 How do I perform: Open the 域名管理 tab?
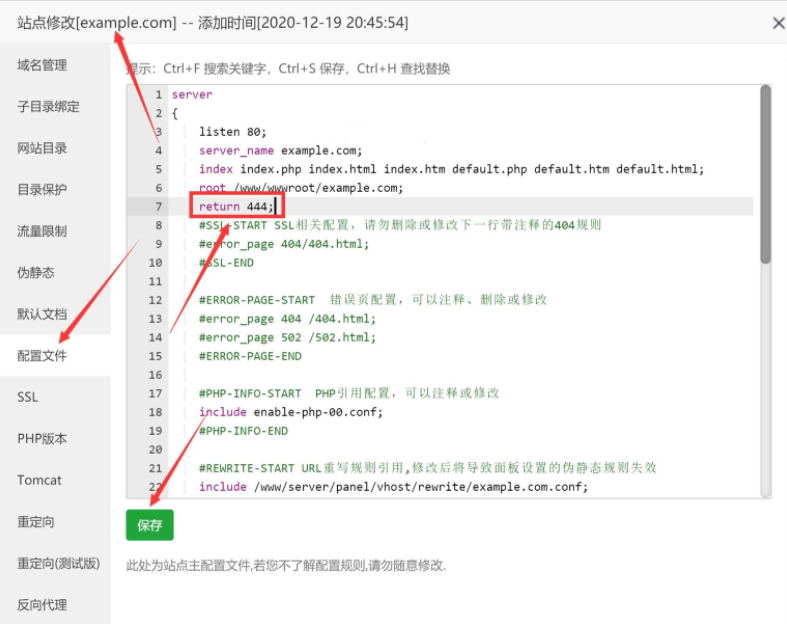[x=42, y=65]
